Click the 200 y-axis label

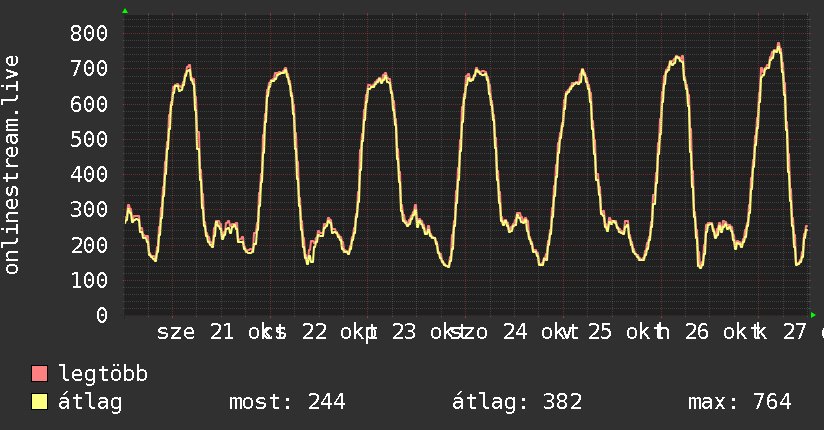[x=89, y=245]
